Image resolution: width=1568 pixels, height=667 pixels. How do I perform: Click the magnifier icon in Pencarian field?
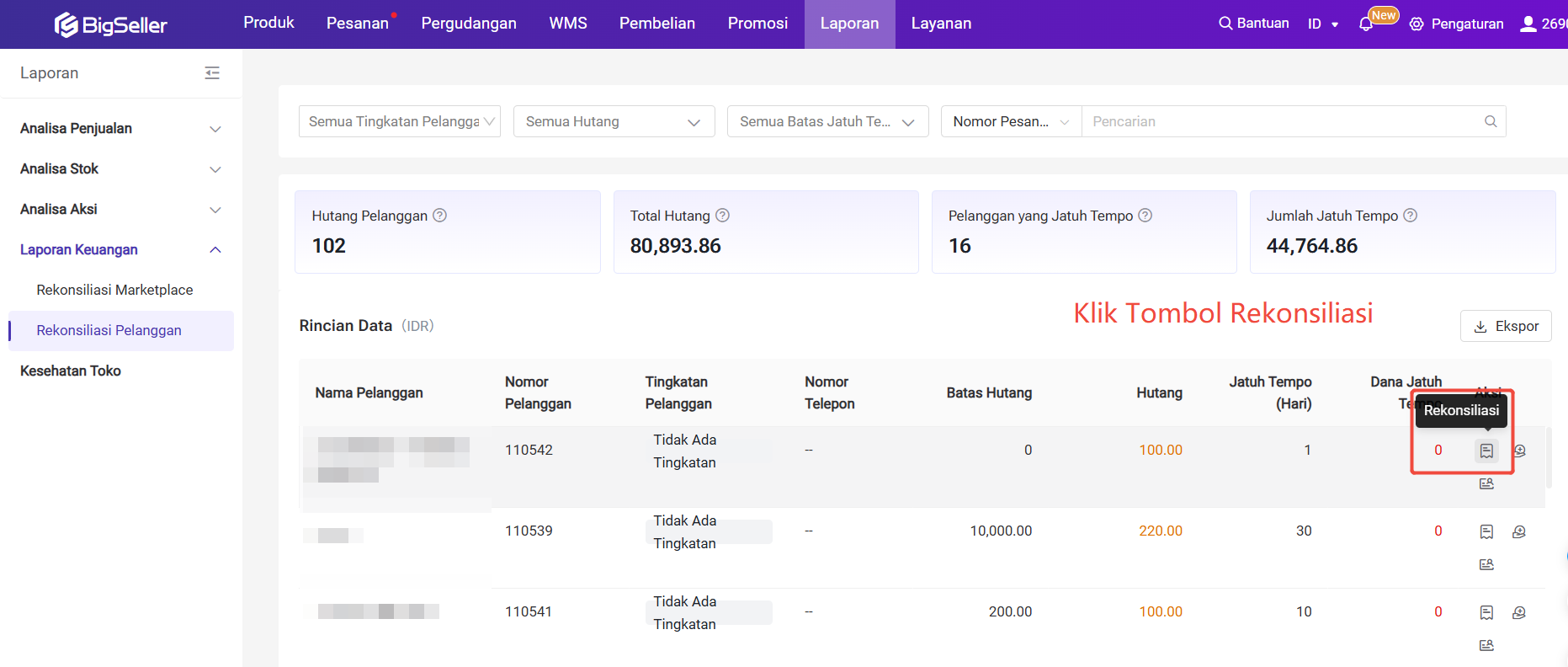coord(1491,121)
